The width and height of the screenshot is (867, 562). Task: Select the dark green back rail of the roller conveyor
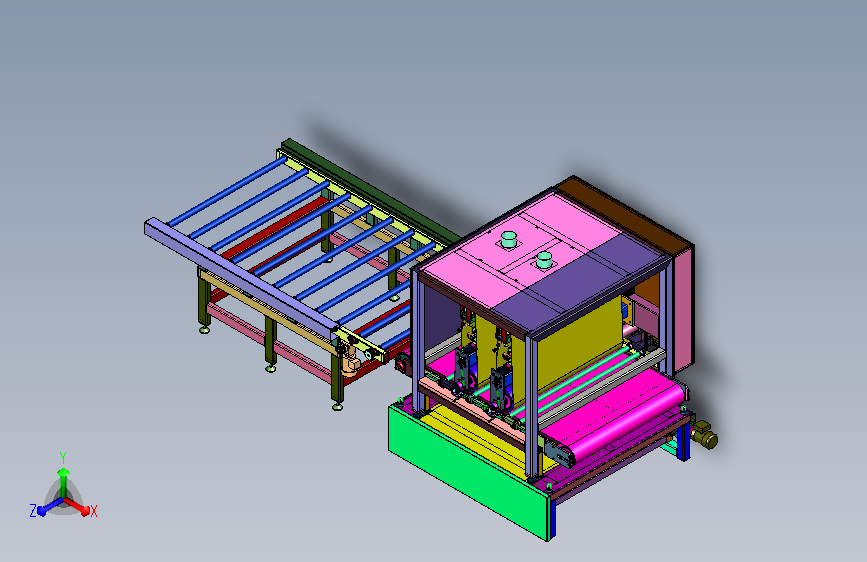370,191
